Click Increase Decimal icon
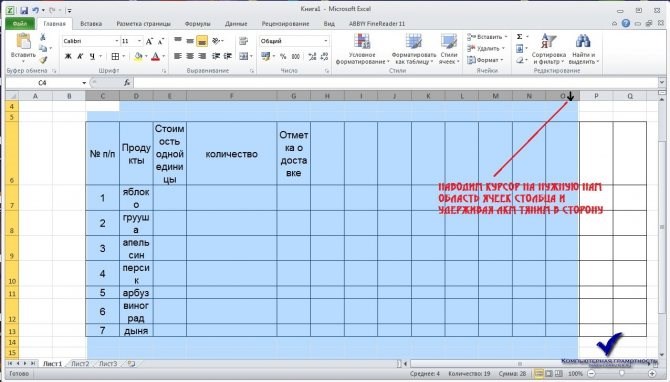 pyautogui.click(x=312, y=56)
